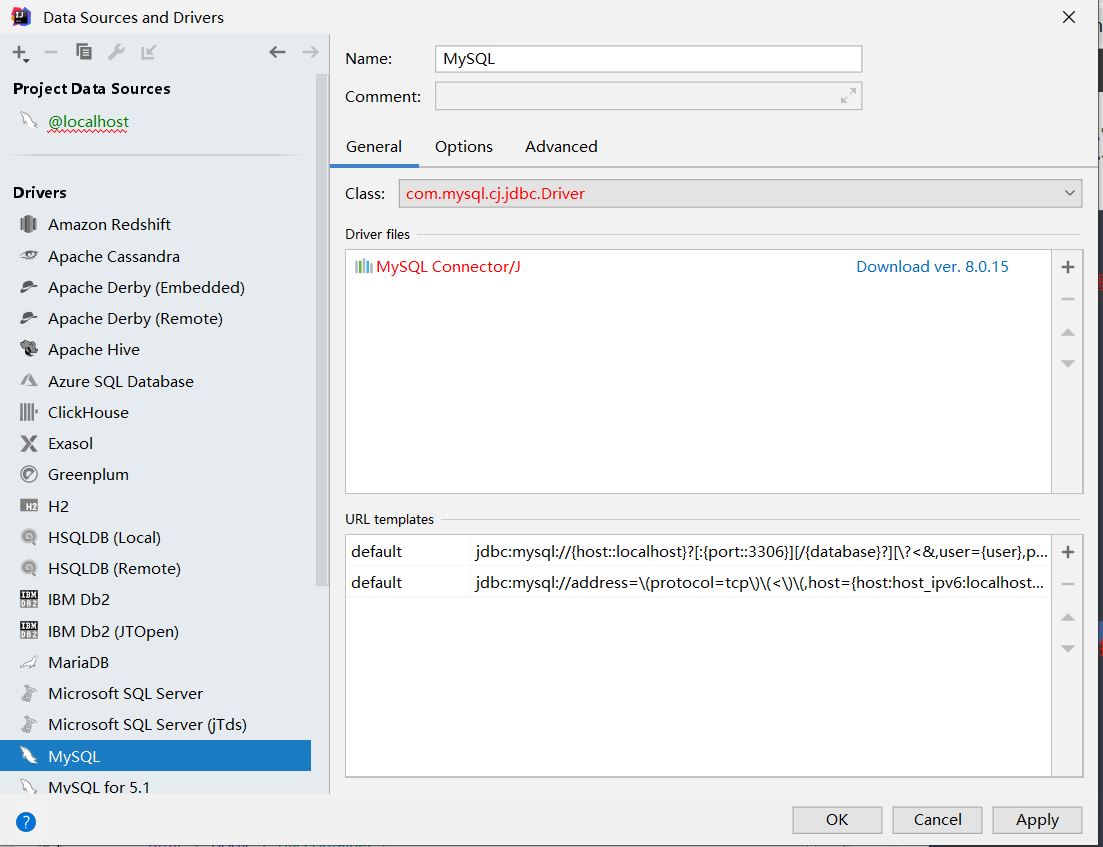Add a driver file with plus
Screen dimensions: 1103x847
tap(1067, 267)
